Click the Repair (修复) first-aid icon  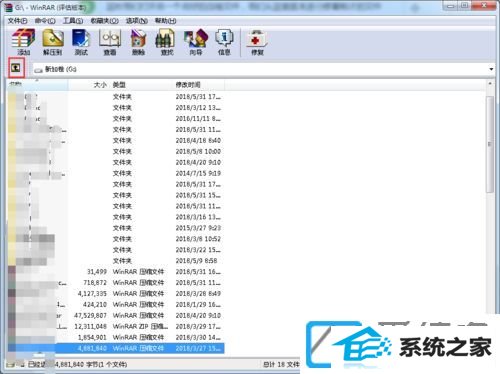click(x=257, y=42)
